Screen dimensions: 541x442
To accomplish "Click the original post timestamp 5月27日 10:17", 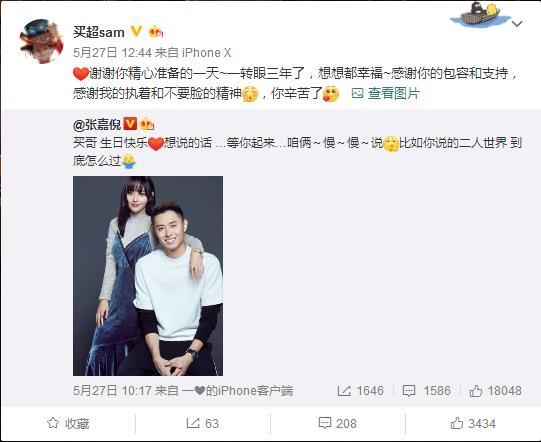I will point(112,391).
